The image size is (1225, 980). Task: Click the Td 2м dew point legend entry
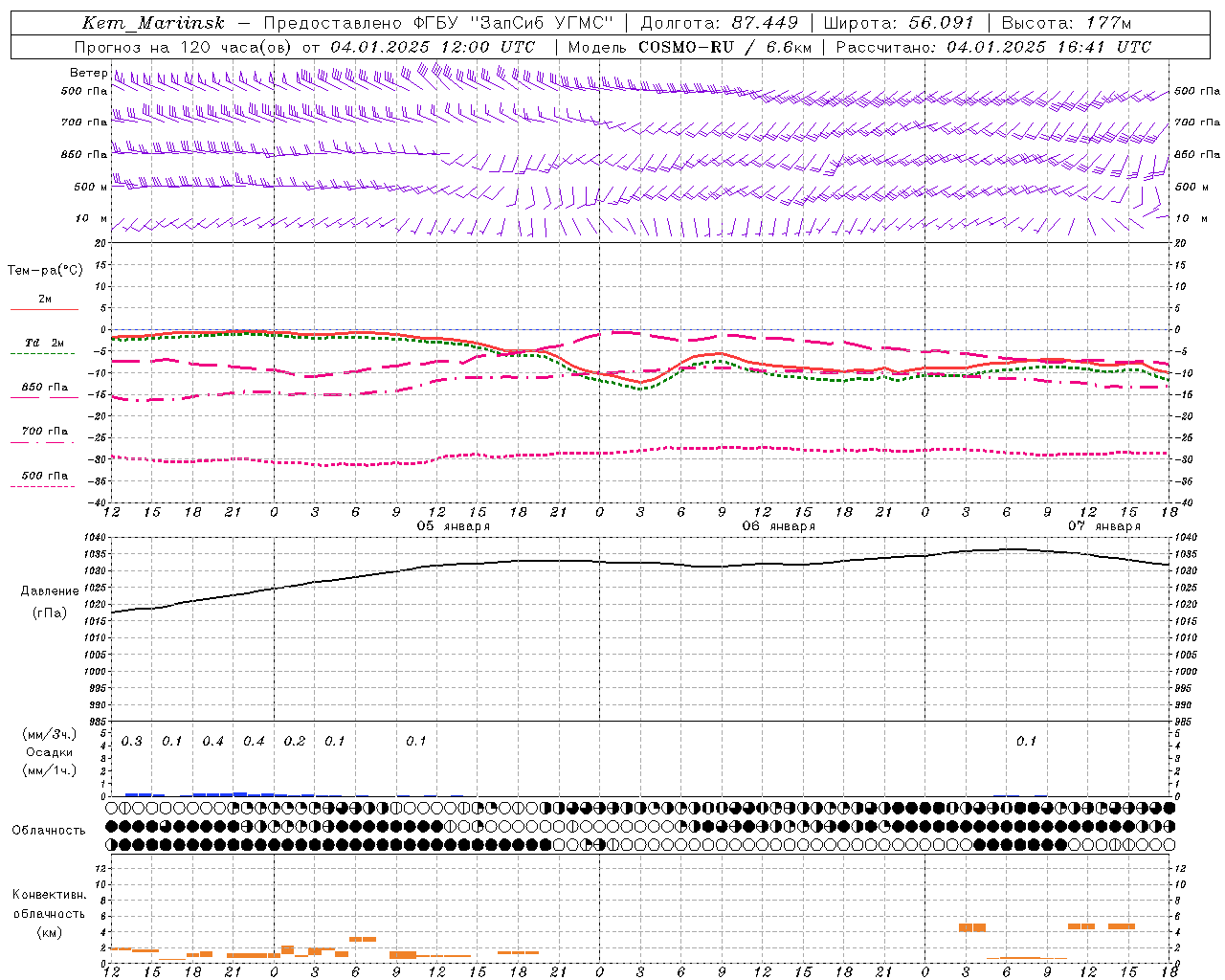(44, 343)
